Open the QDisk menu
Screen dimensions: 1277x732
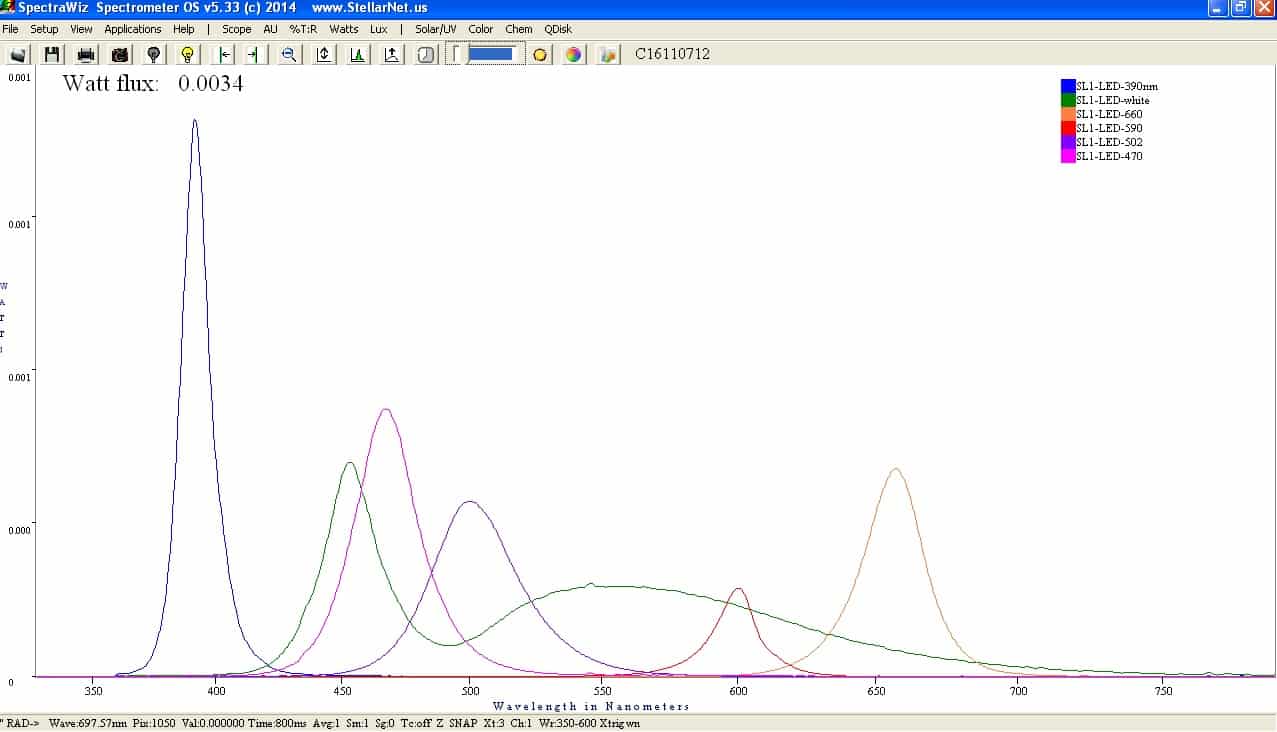click(558, 29)
